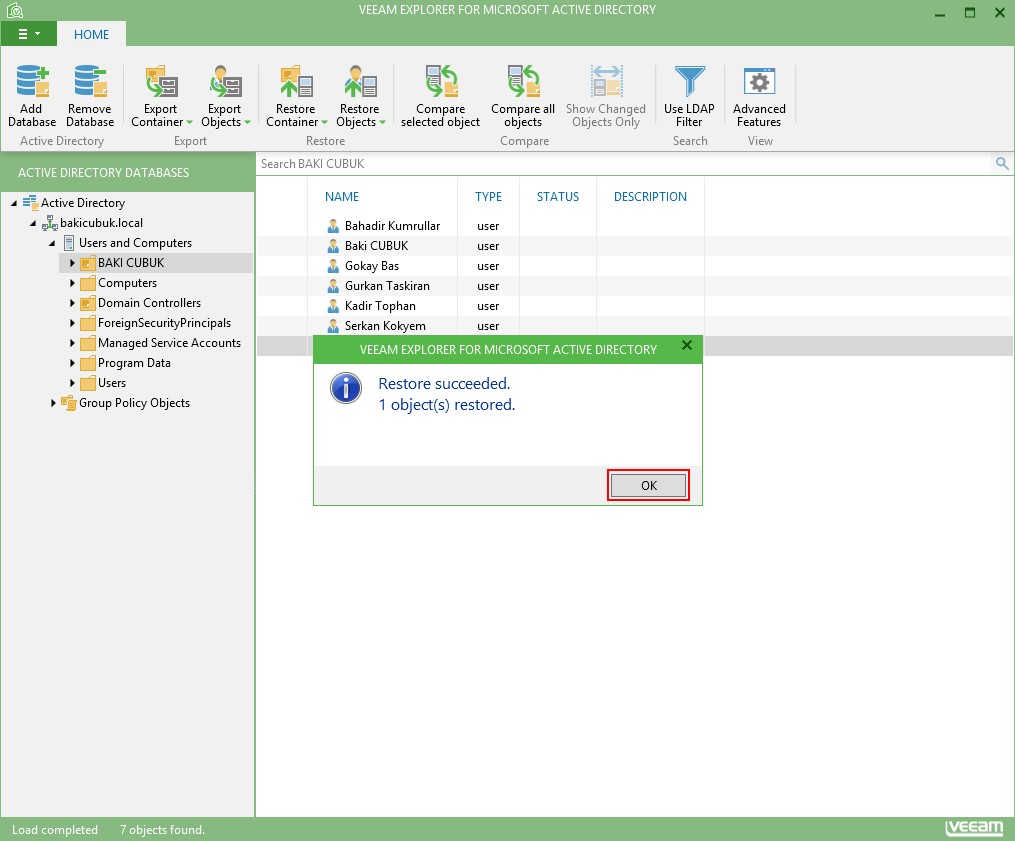This screenshot has height=841, width=1015.
Task: Select the Gurkan Taskiran user row
Action: (x=635, y=286)
